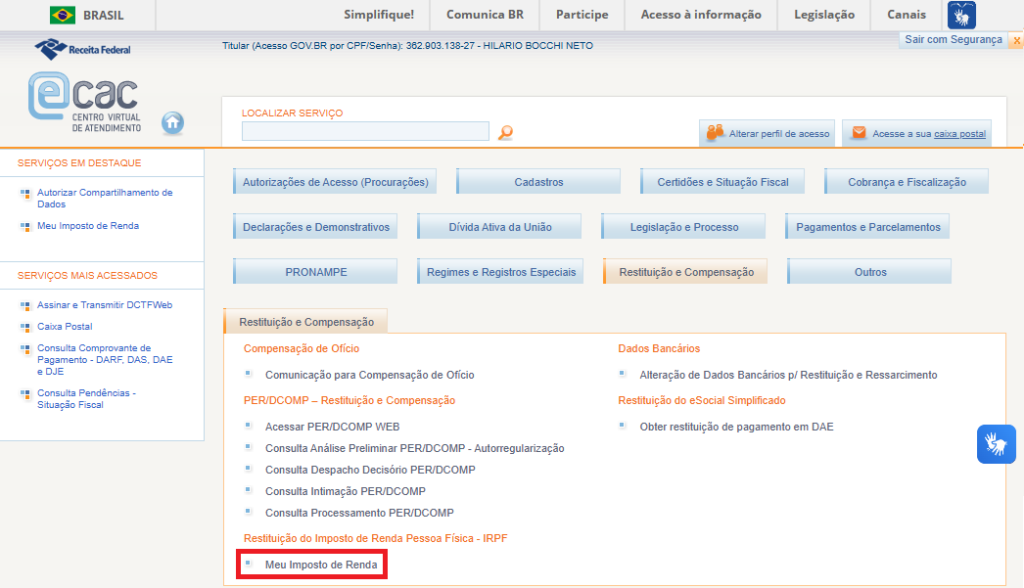Click the e-CAC Centro Virtual logo
This screenshot has width=1024, height=588.
[85, 103]
